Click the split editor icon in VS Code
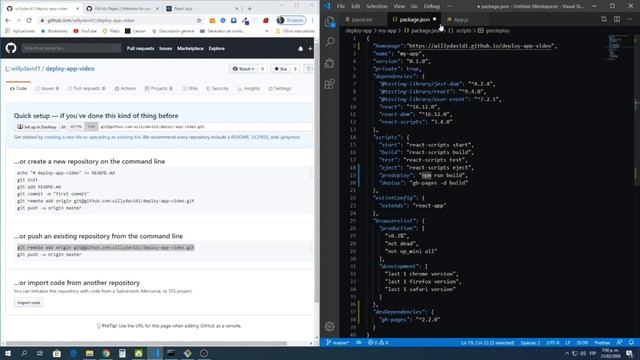 [x=617, y=19]
